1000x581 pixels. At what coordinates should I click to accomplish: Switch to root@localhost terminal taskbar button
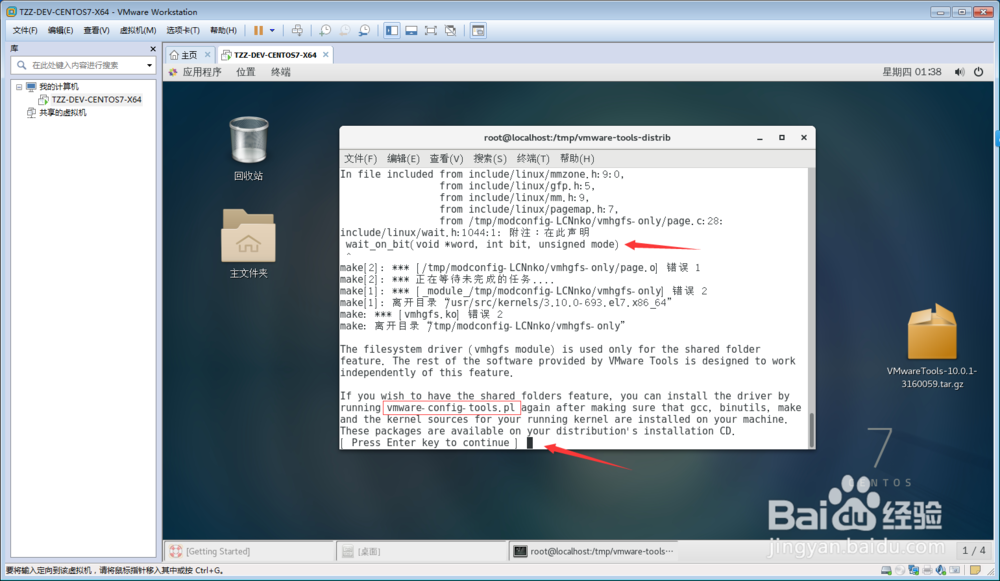tap(593, 551)
